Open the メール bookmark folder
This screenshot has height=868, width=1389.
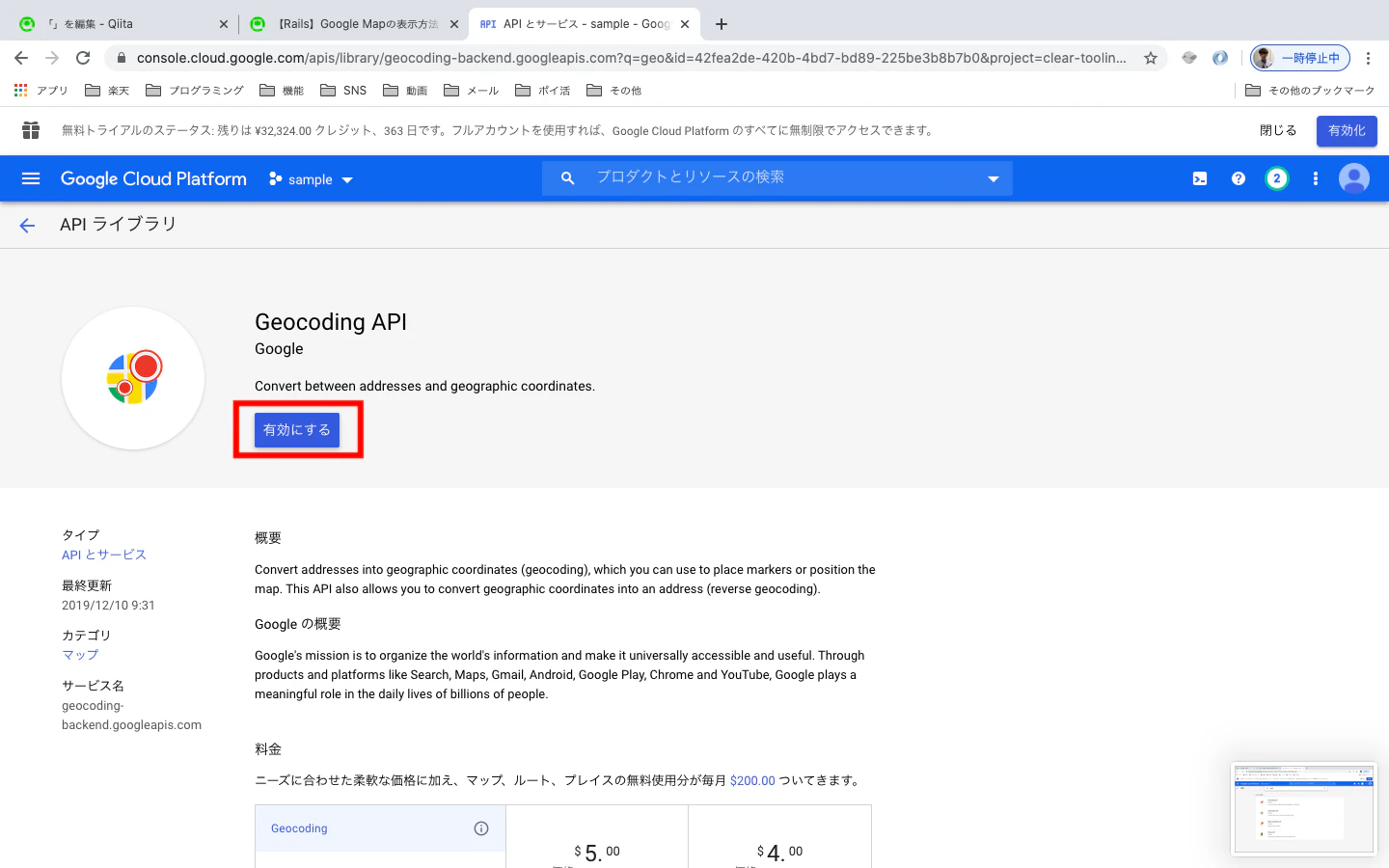[x=471, y=91]
